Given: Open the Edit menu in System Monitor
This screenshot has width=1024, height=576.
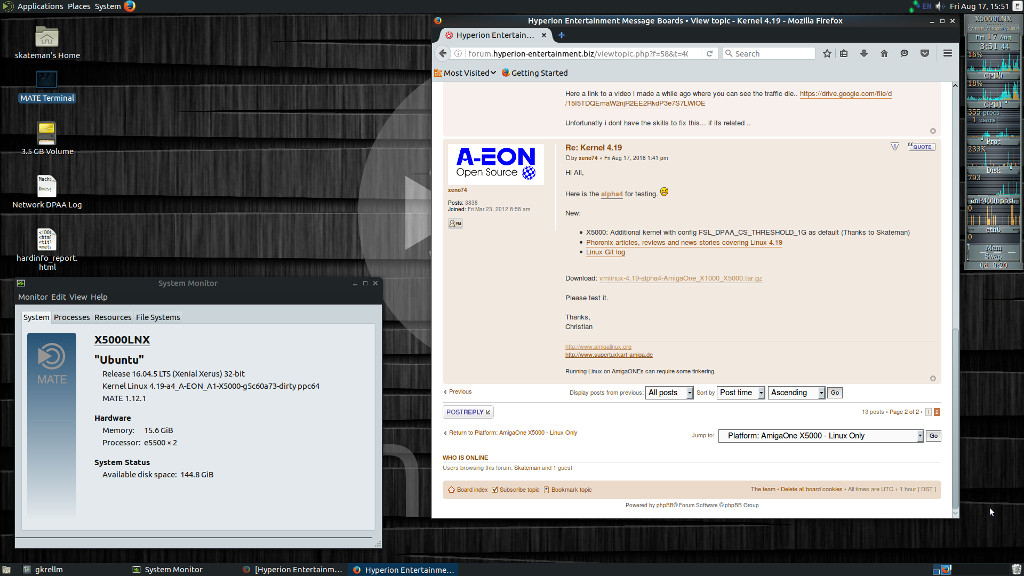Looking at the screenshot, I should [58, 297].
